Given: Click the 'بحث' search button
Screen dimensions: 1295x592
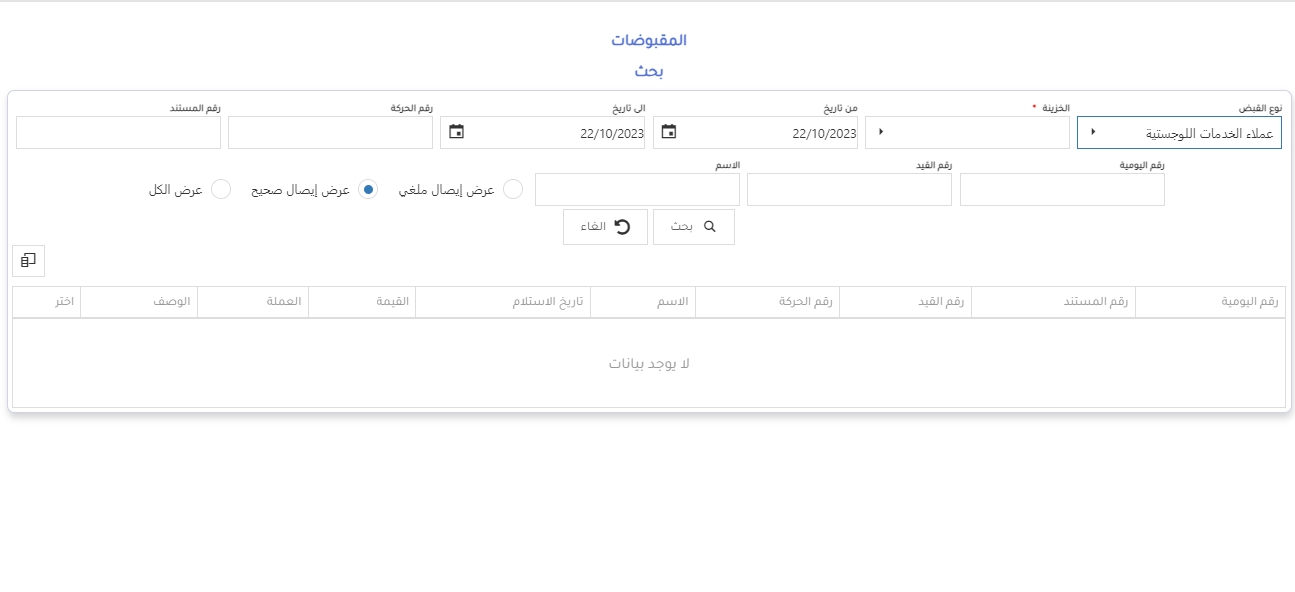Looking at the screenshot, I should point(694,227).
